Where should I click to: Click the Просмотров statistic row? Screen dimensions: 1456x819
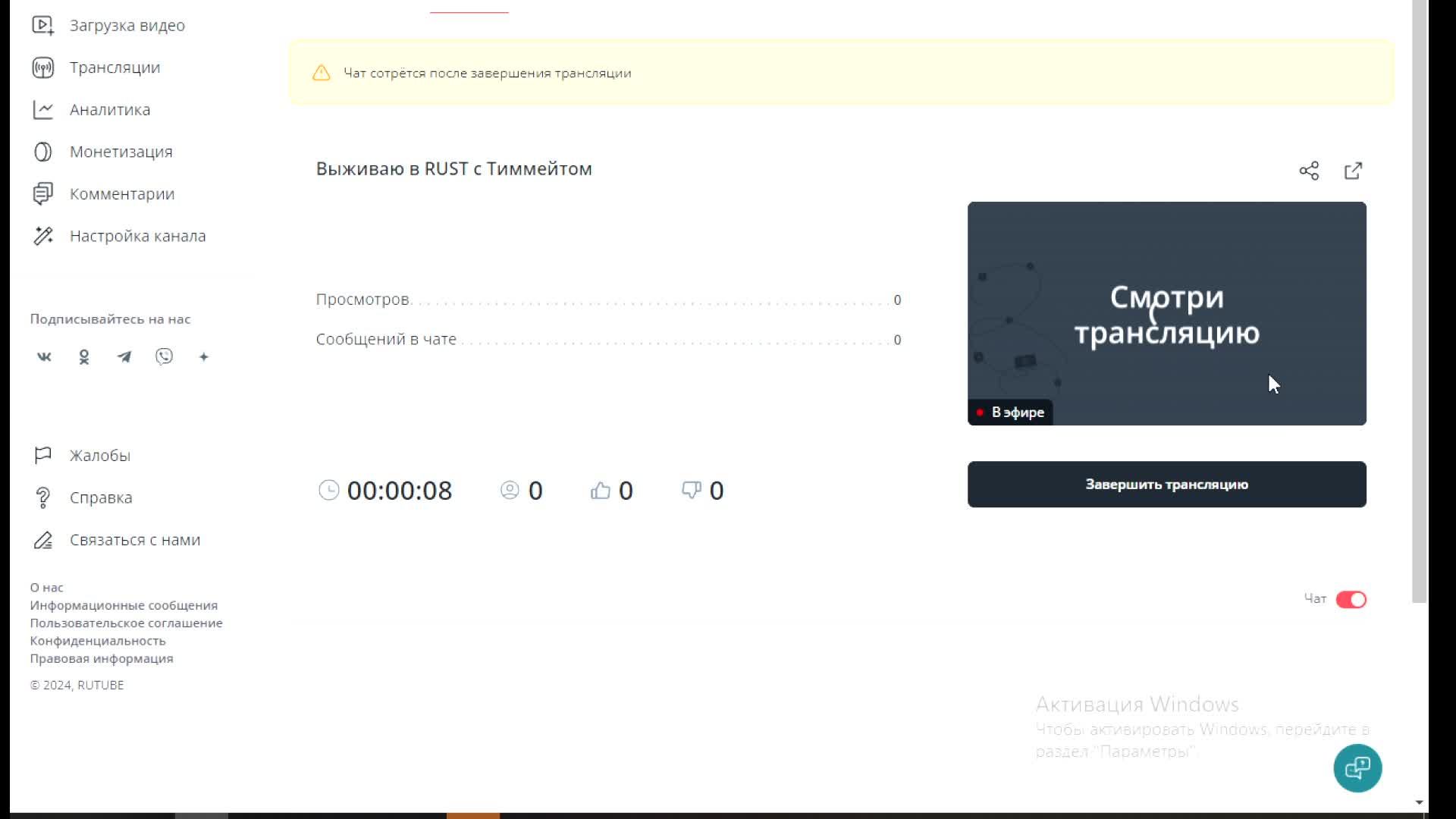click(x=609, y=300)
